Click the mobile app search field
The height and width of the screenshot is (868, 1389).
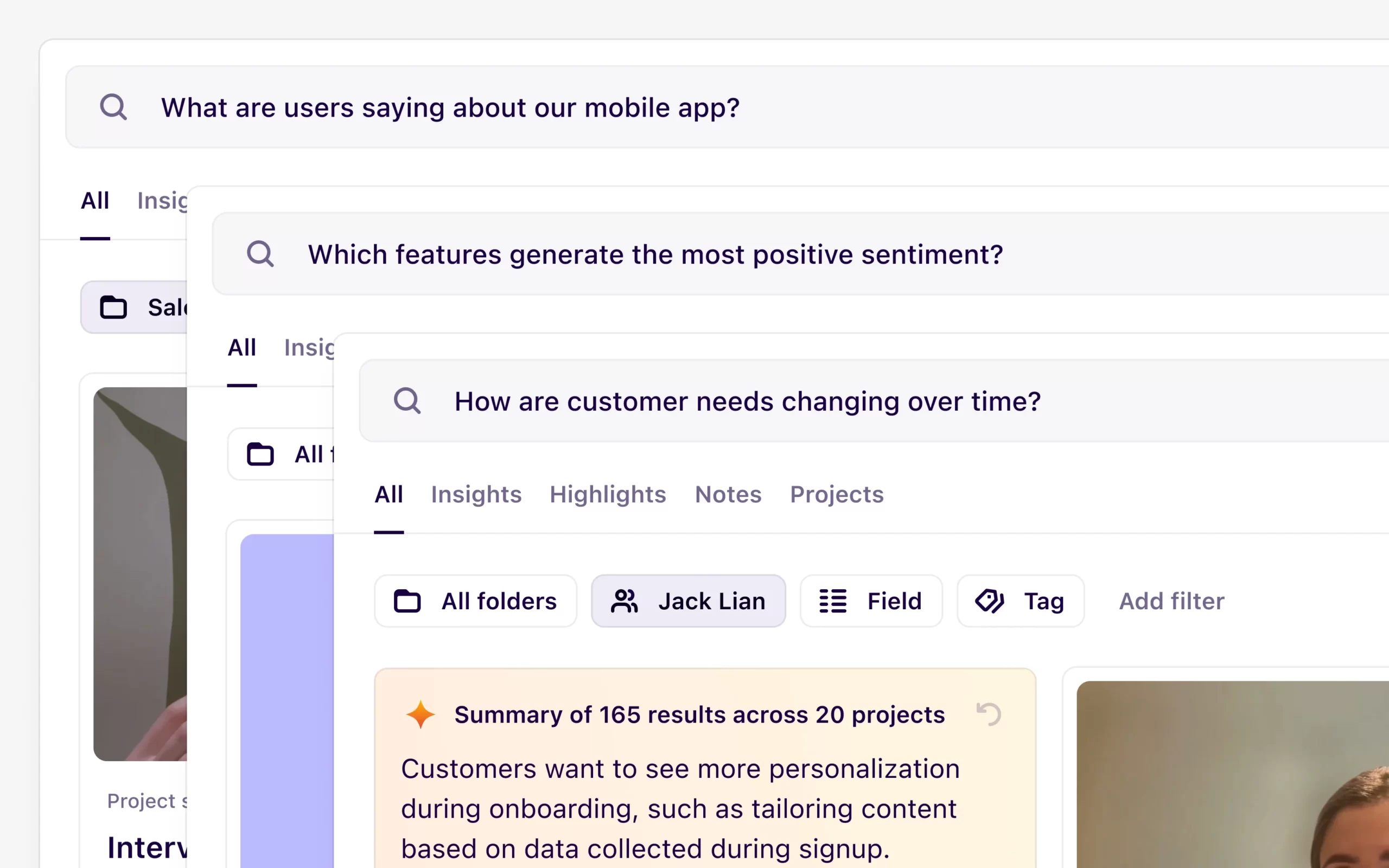pos(450,107)
